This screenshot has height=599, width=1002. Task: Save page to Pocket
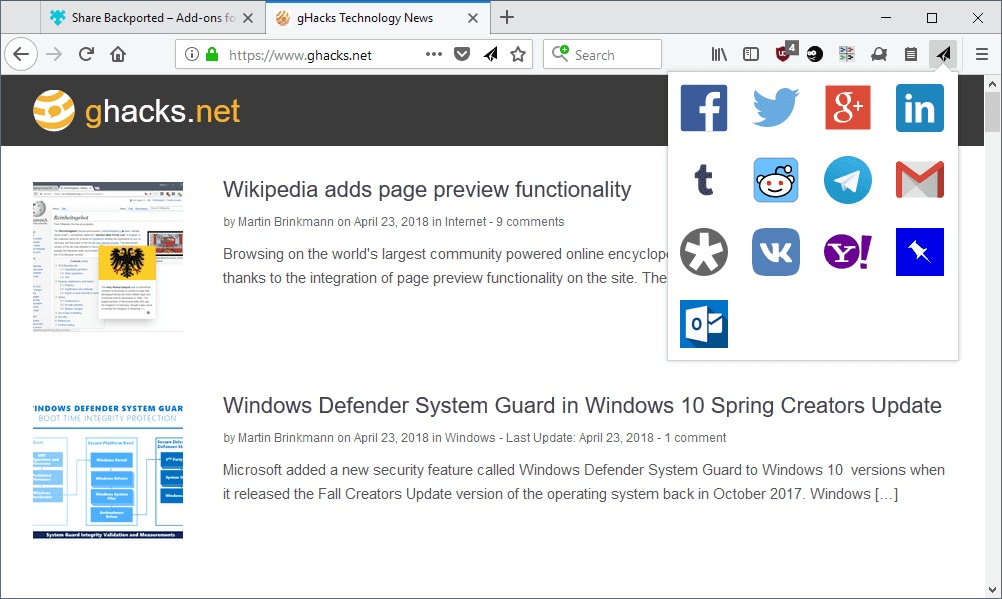click(462, 54)
